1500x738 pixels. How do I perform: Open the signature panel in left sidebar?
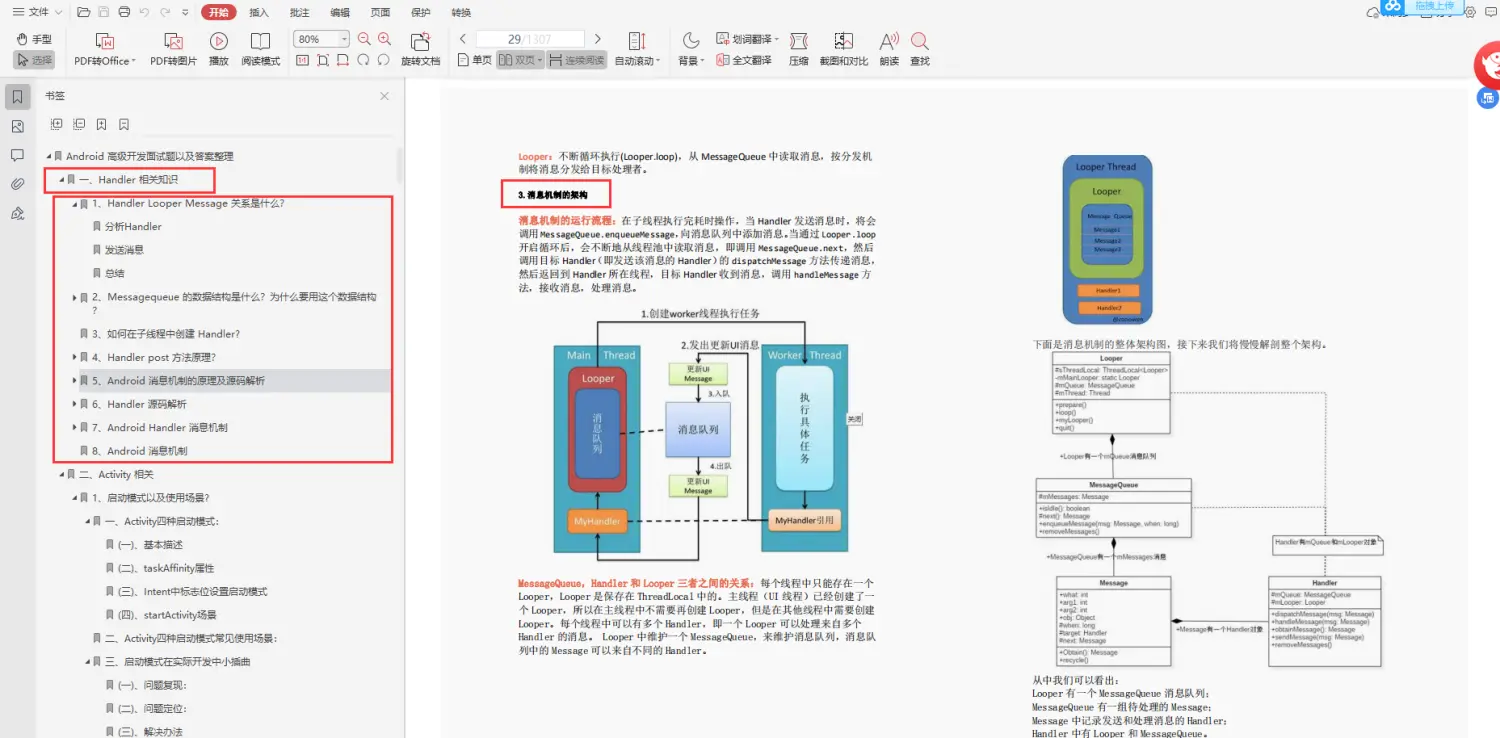[x=17, y=213]
